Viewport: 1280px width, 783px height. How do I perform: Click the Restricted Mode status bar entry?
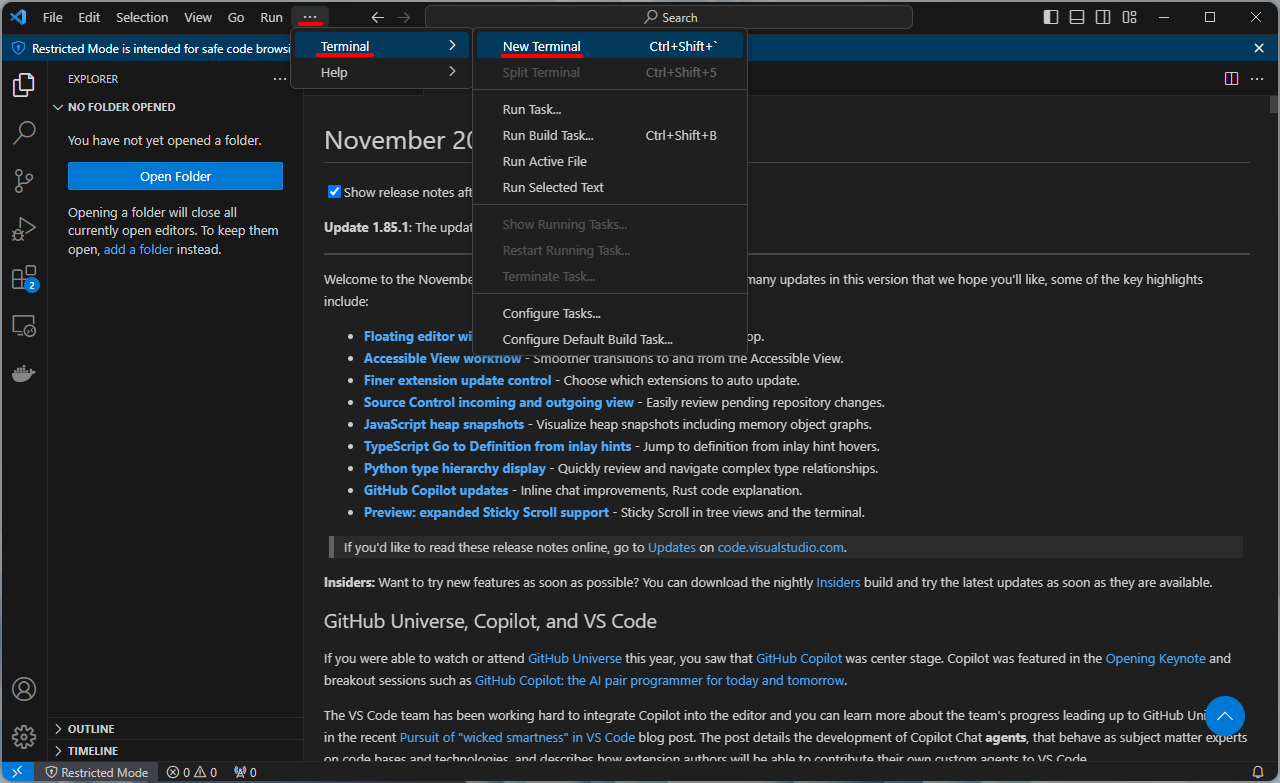pyautogui.click(x=97, y=772)
